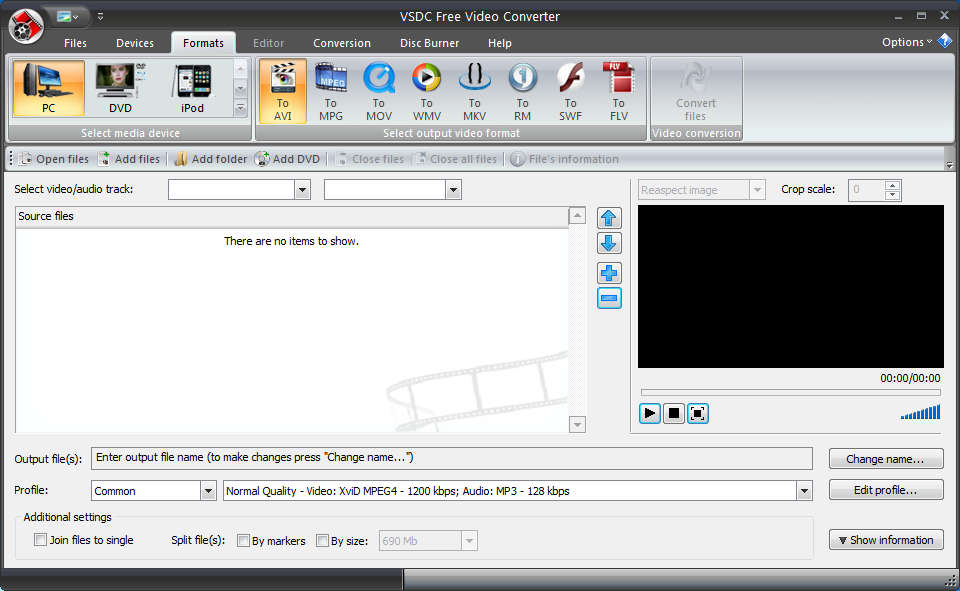
Task: Customize quick access toolbar arrow
Action: coord(100,17)
